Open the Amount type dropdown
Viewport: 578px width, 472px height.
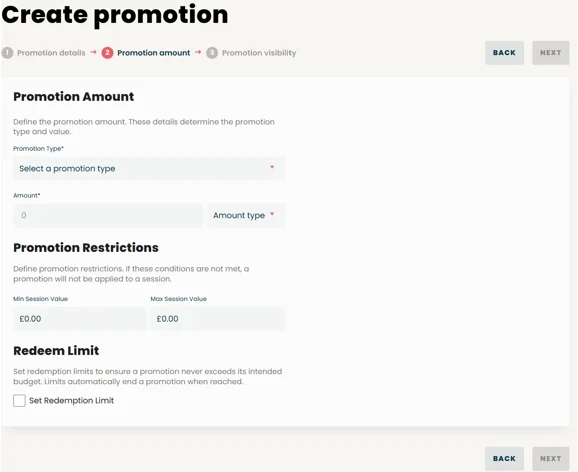pyautogui.click(x=246, y=215)
